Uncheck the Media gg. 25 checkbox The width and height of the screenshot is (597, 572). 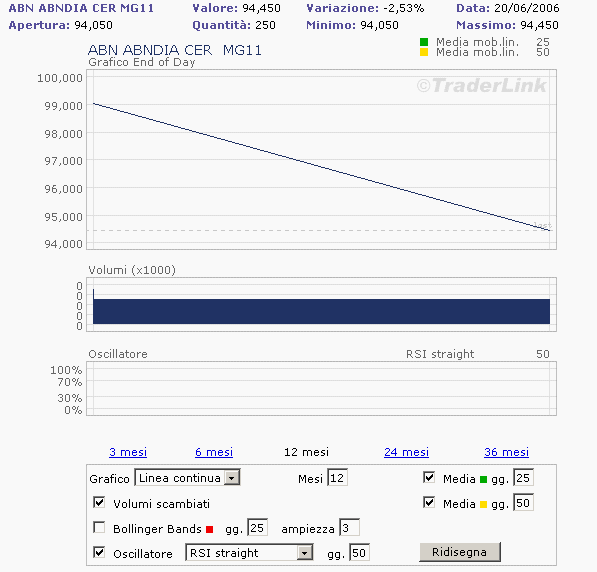(x=429, y=478)
